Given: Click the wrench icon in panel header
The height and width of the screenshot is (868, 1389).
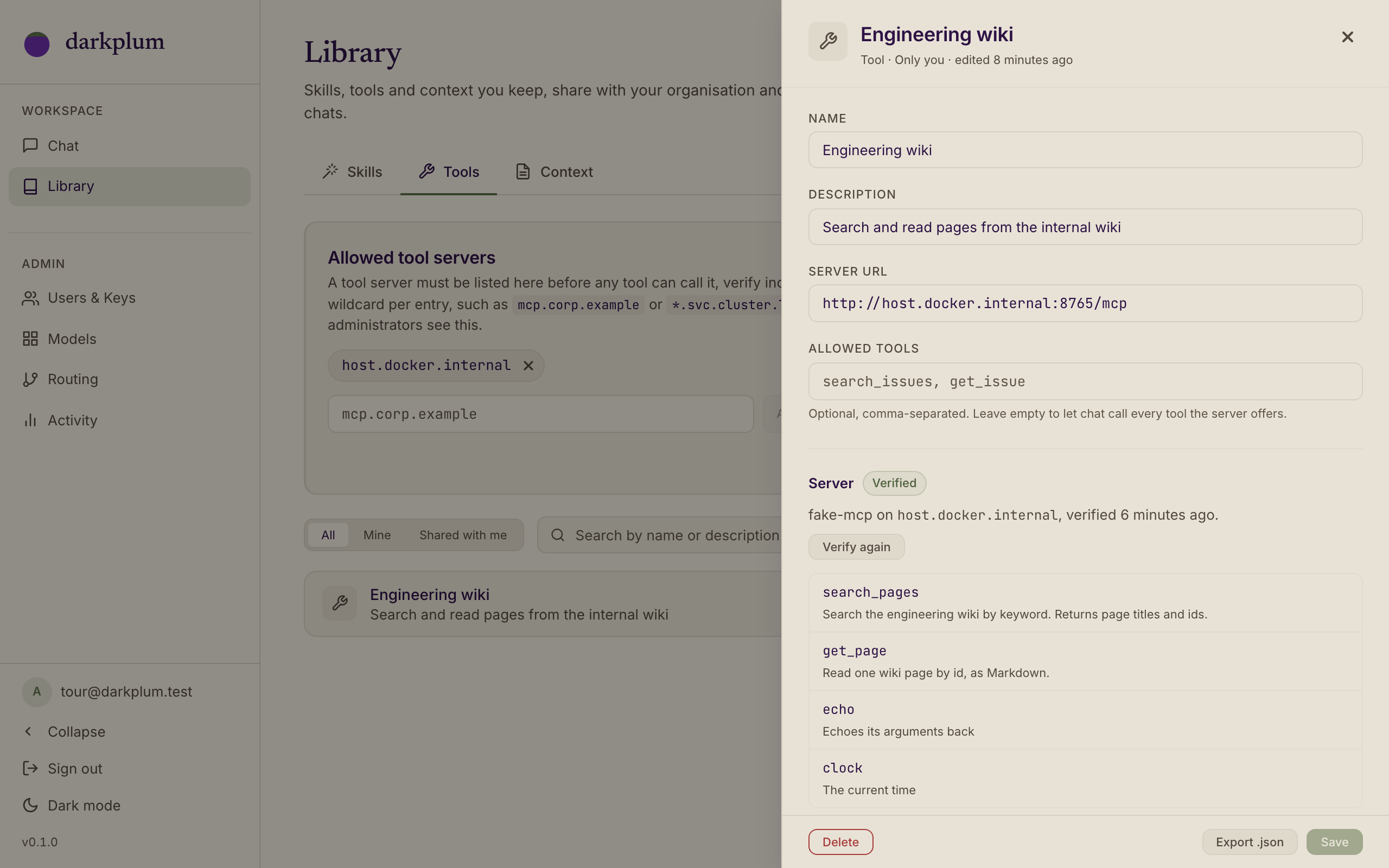Looking at the screenshot, I should point(827,41).
